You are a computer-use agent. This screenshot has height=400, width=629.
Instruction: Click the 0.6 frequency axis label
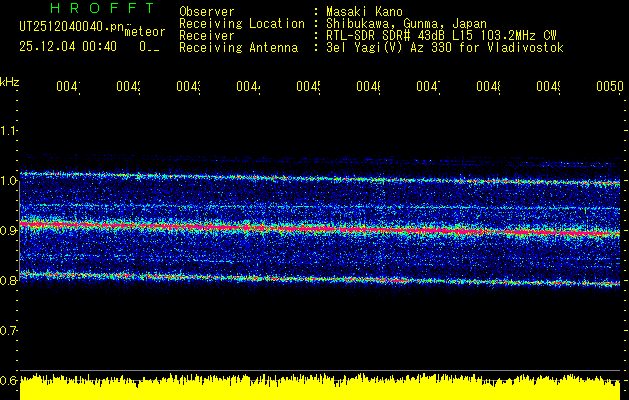coord(10,380)
